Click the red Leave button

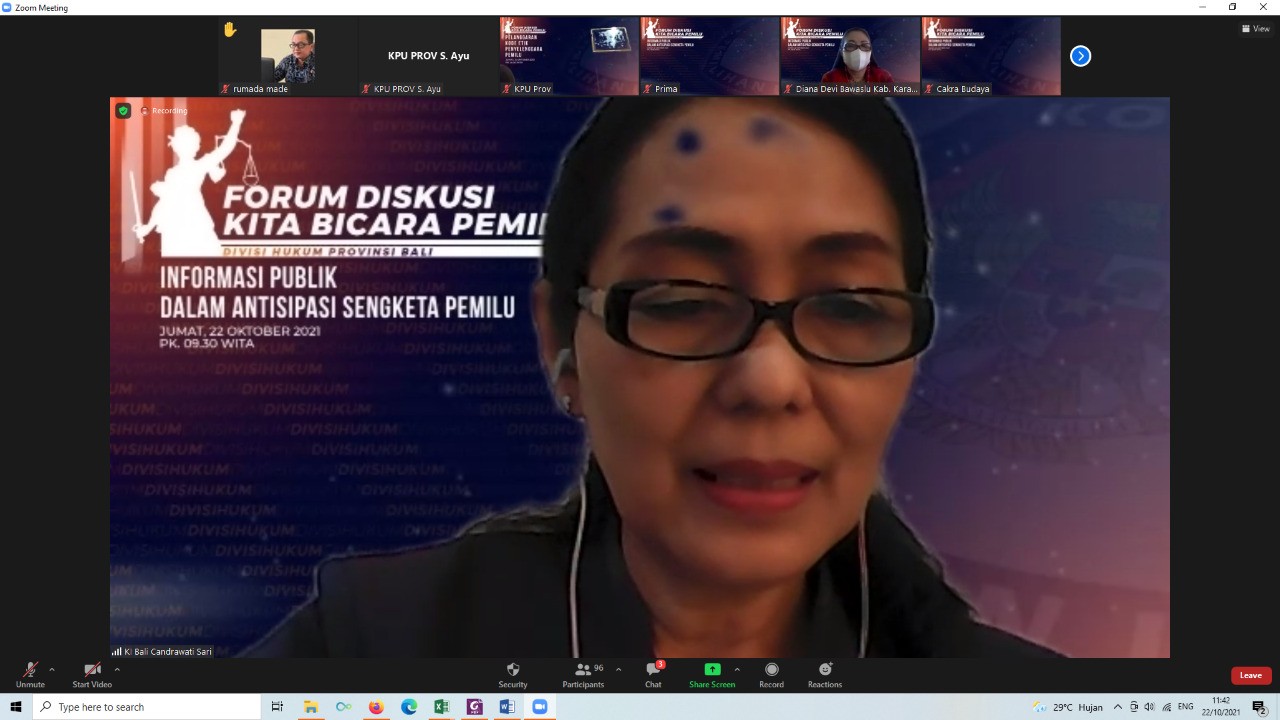[1251, 675]
